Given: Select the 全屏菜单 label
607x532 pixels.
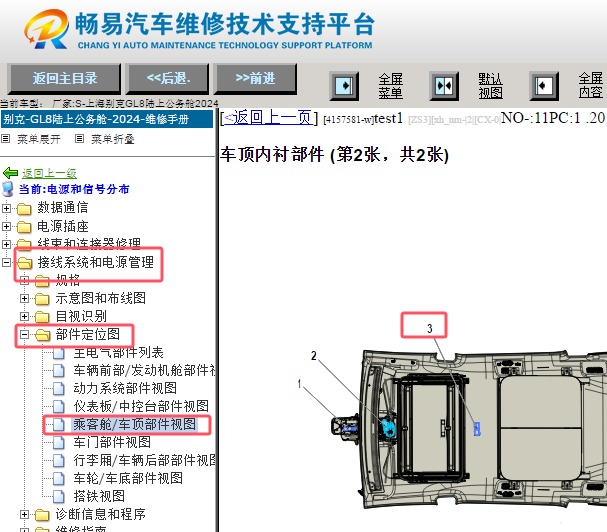Looking at the screenshot, I should pos(391,86).
